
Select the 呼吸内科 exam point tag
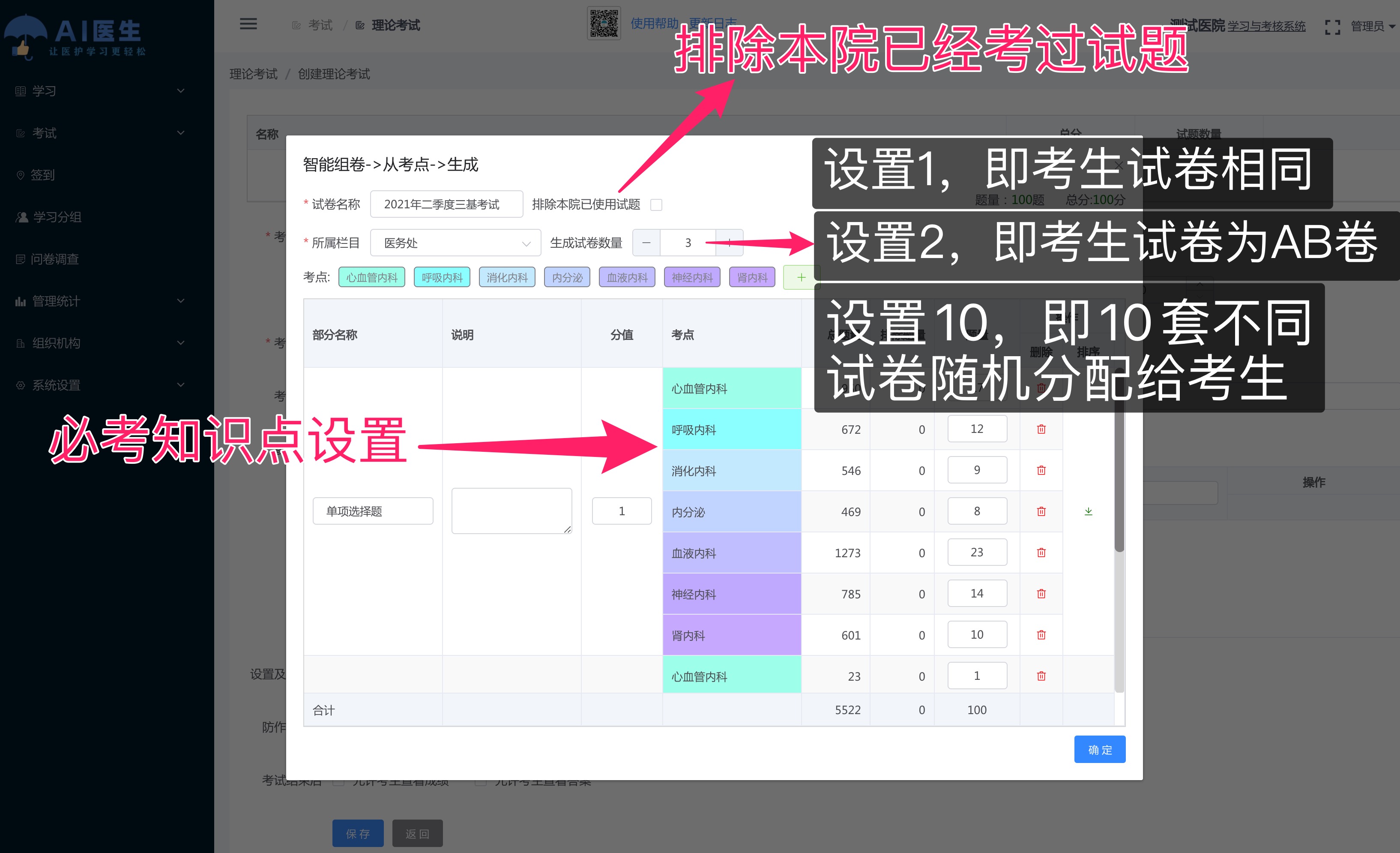[x=442, y=277]
